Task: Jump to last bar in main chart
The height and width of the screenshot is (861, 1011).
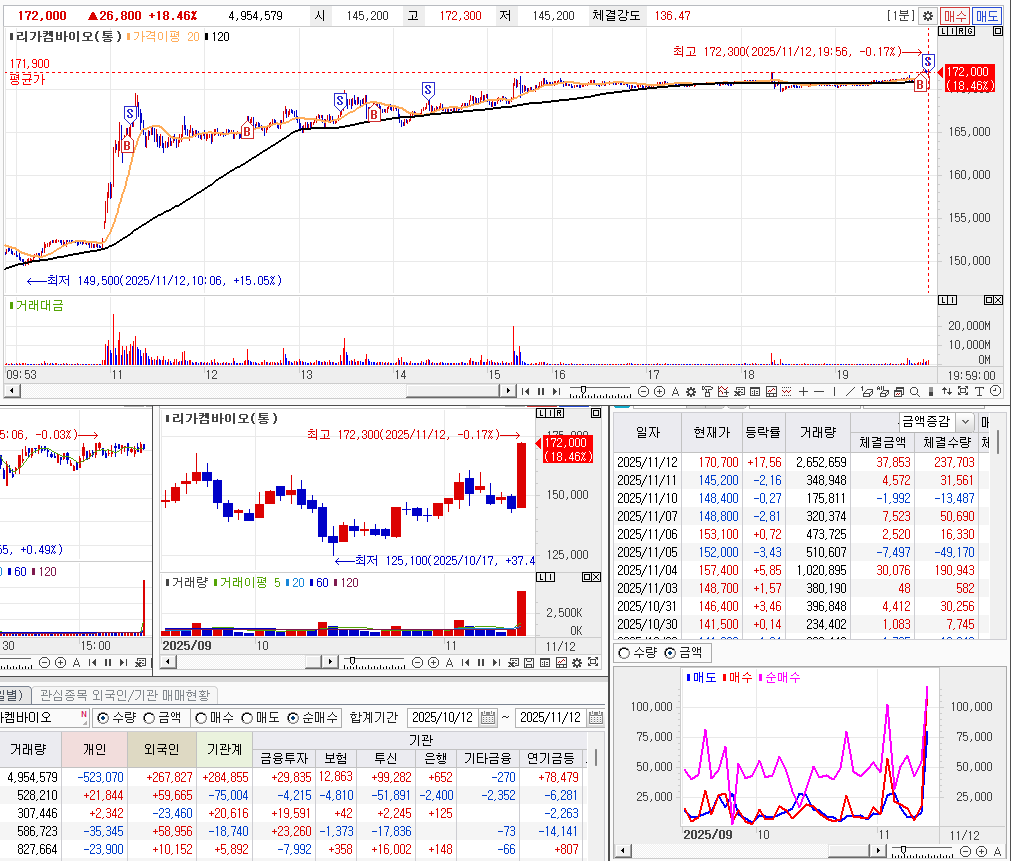Action: (x=556, y=391)
